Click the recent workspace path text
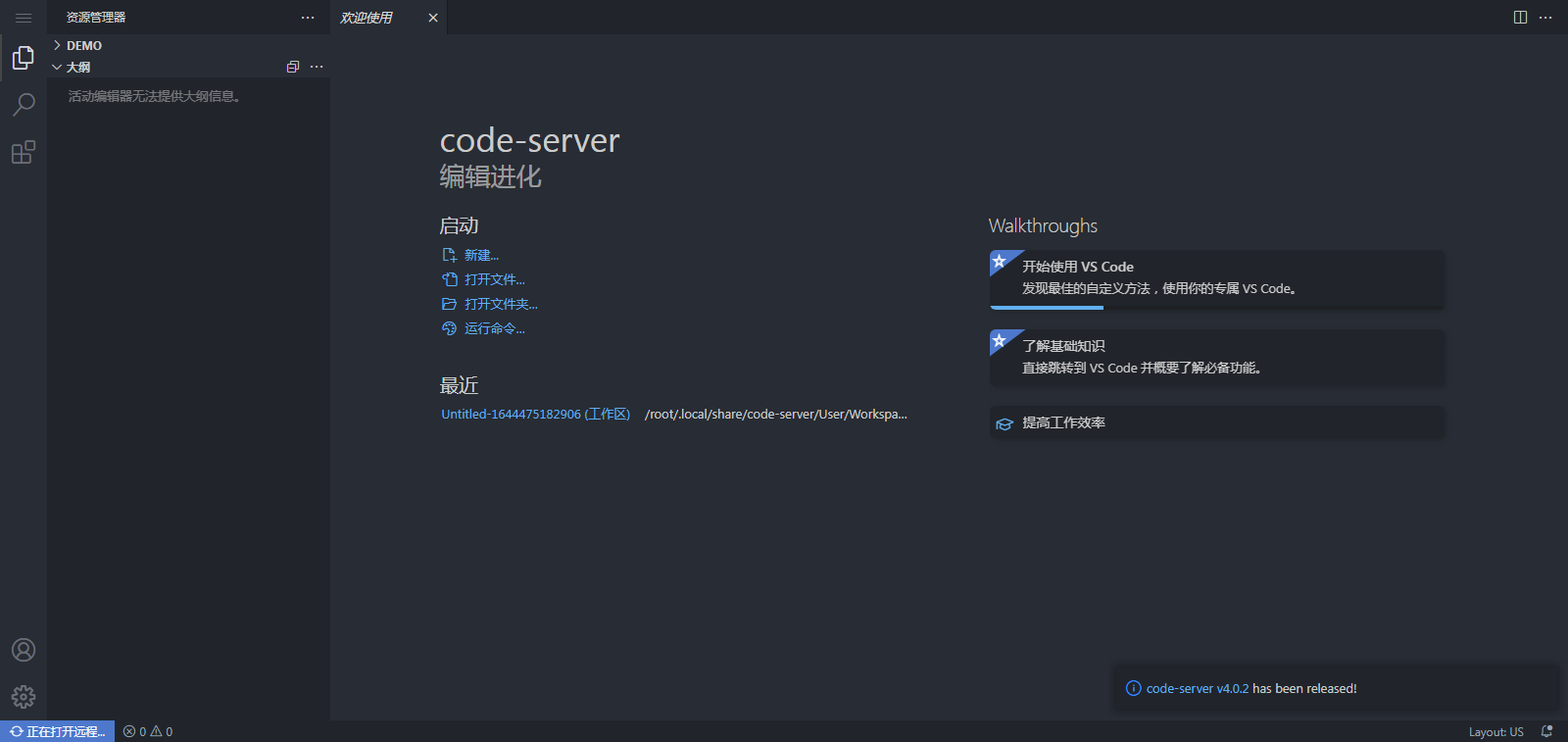This screenshot has height=742, width=1568. (776, 415)
